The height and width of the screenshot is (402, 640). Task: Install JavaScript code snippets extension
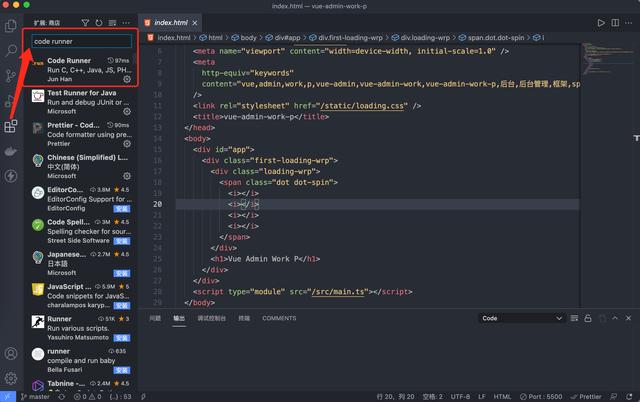(122, 306)
